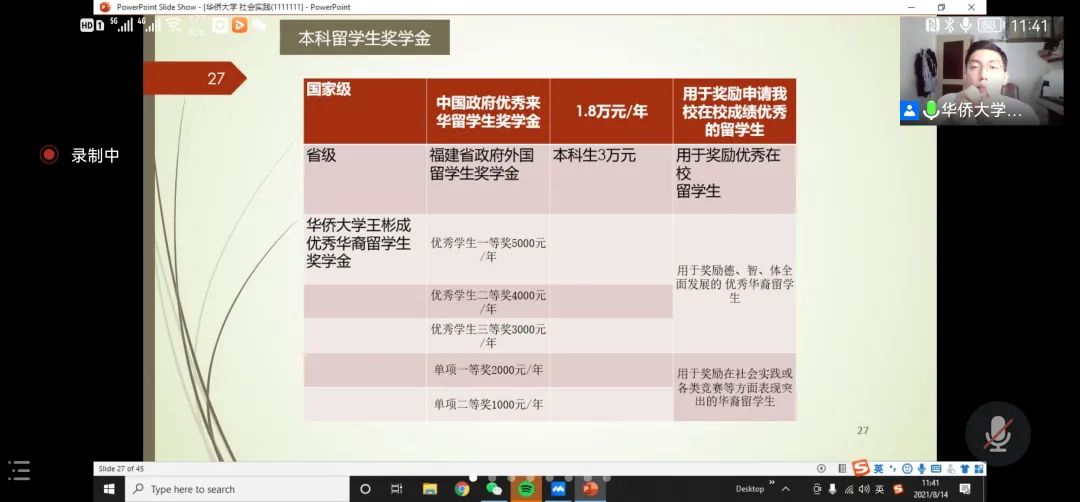Open the Windows Start menu

(109, 489)
